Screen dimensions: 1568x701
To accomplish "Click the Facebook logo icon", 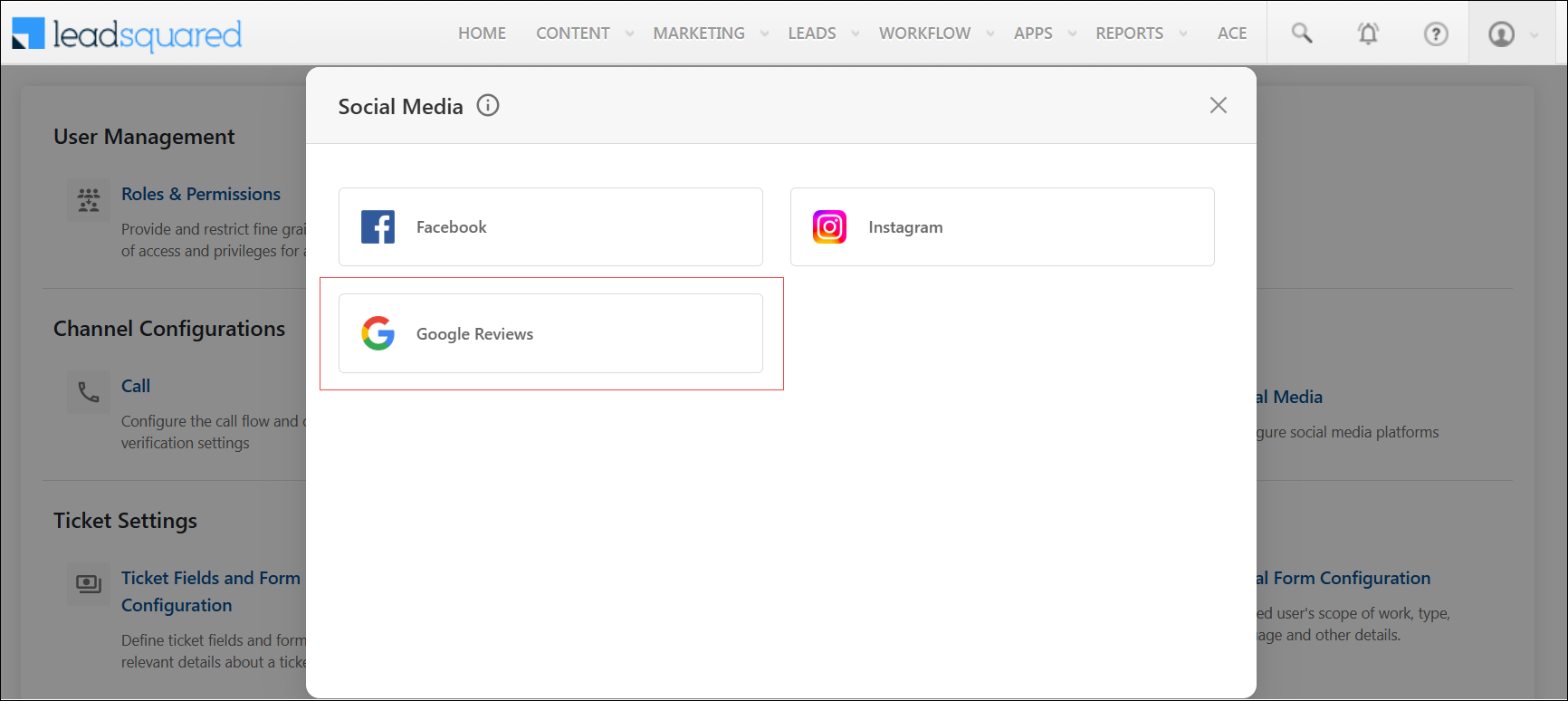I will point(378,226).
